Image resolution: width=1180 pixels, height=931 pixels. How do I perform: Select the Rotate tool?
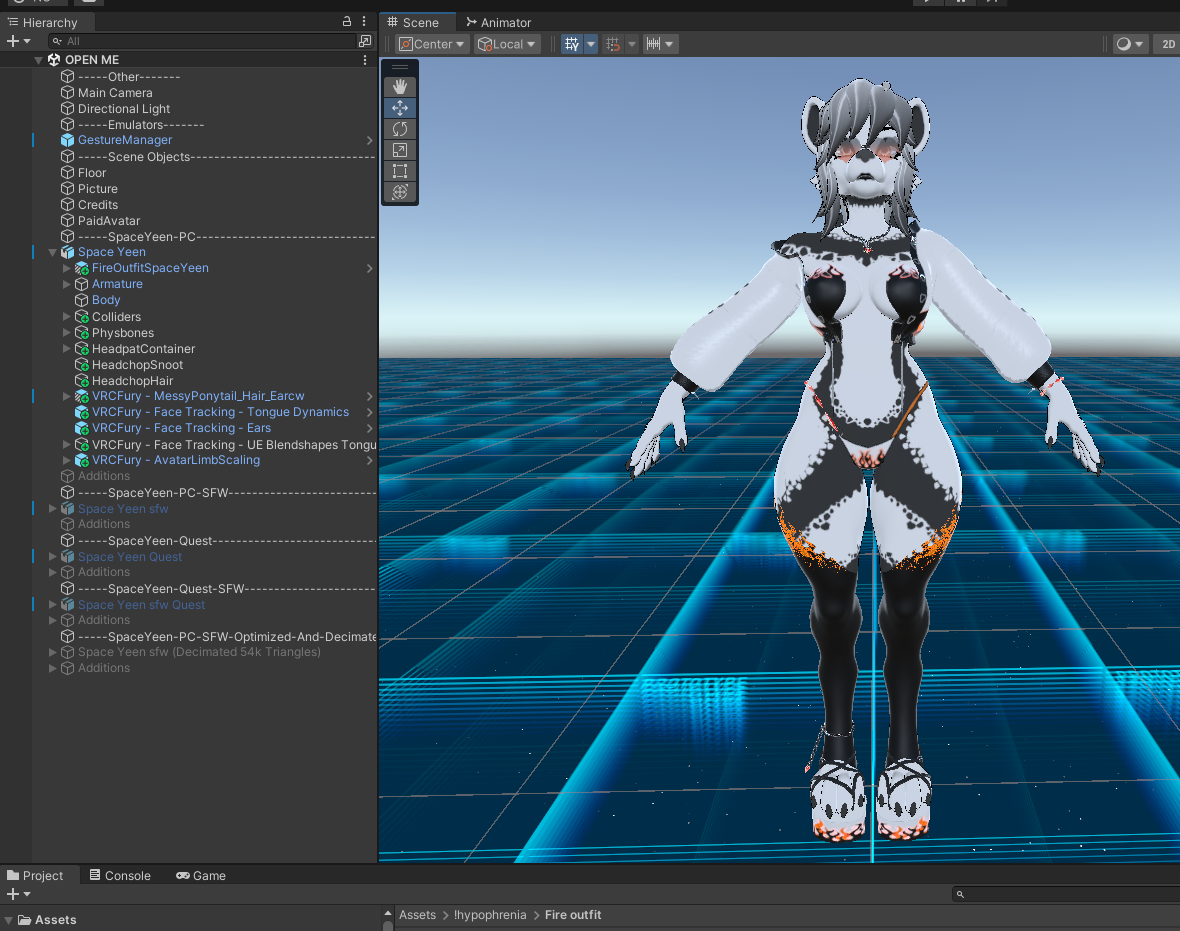pyautogui.click(x=400, y=129)
